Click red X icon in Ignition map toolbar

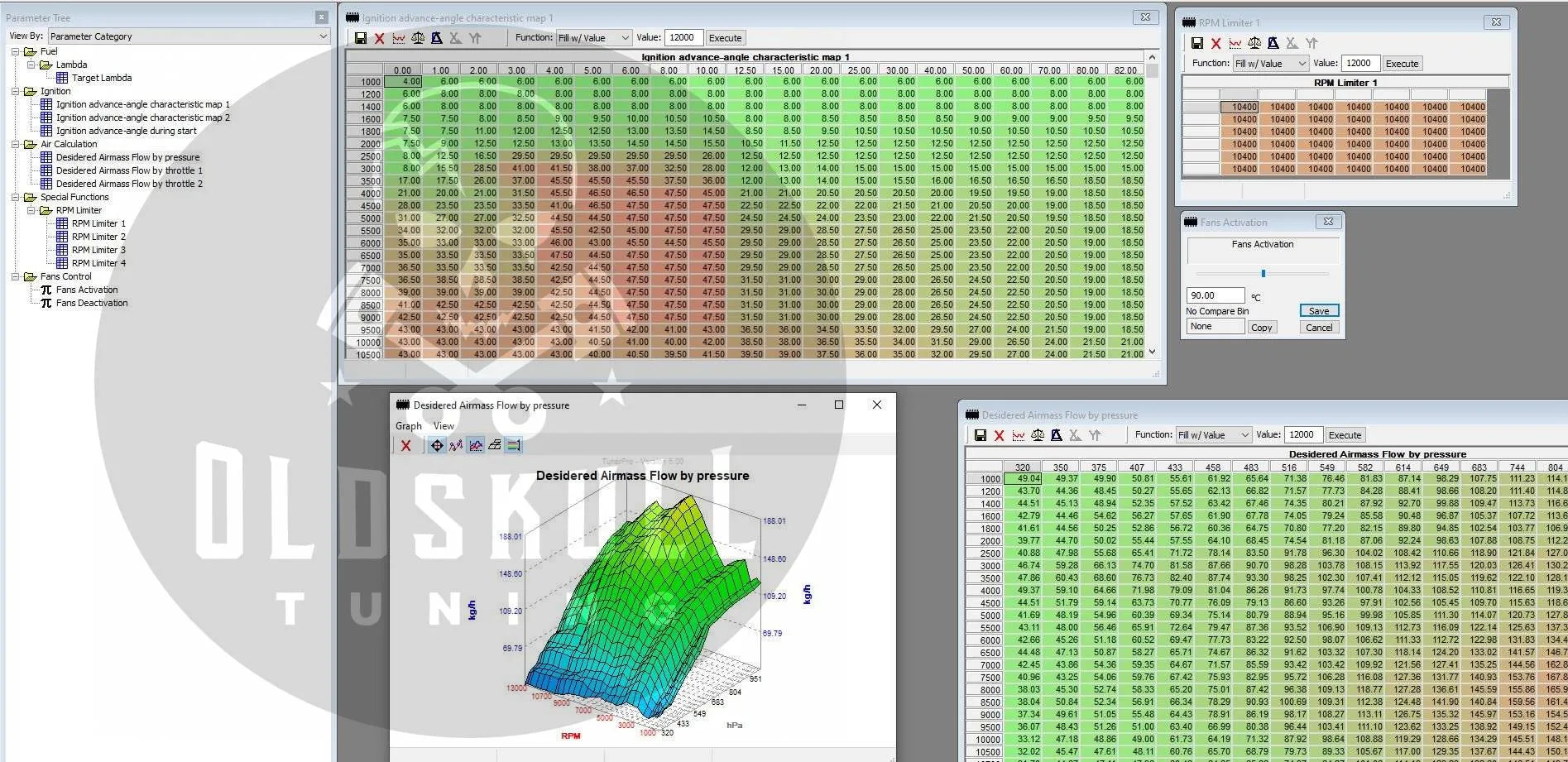pos(379,38)
